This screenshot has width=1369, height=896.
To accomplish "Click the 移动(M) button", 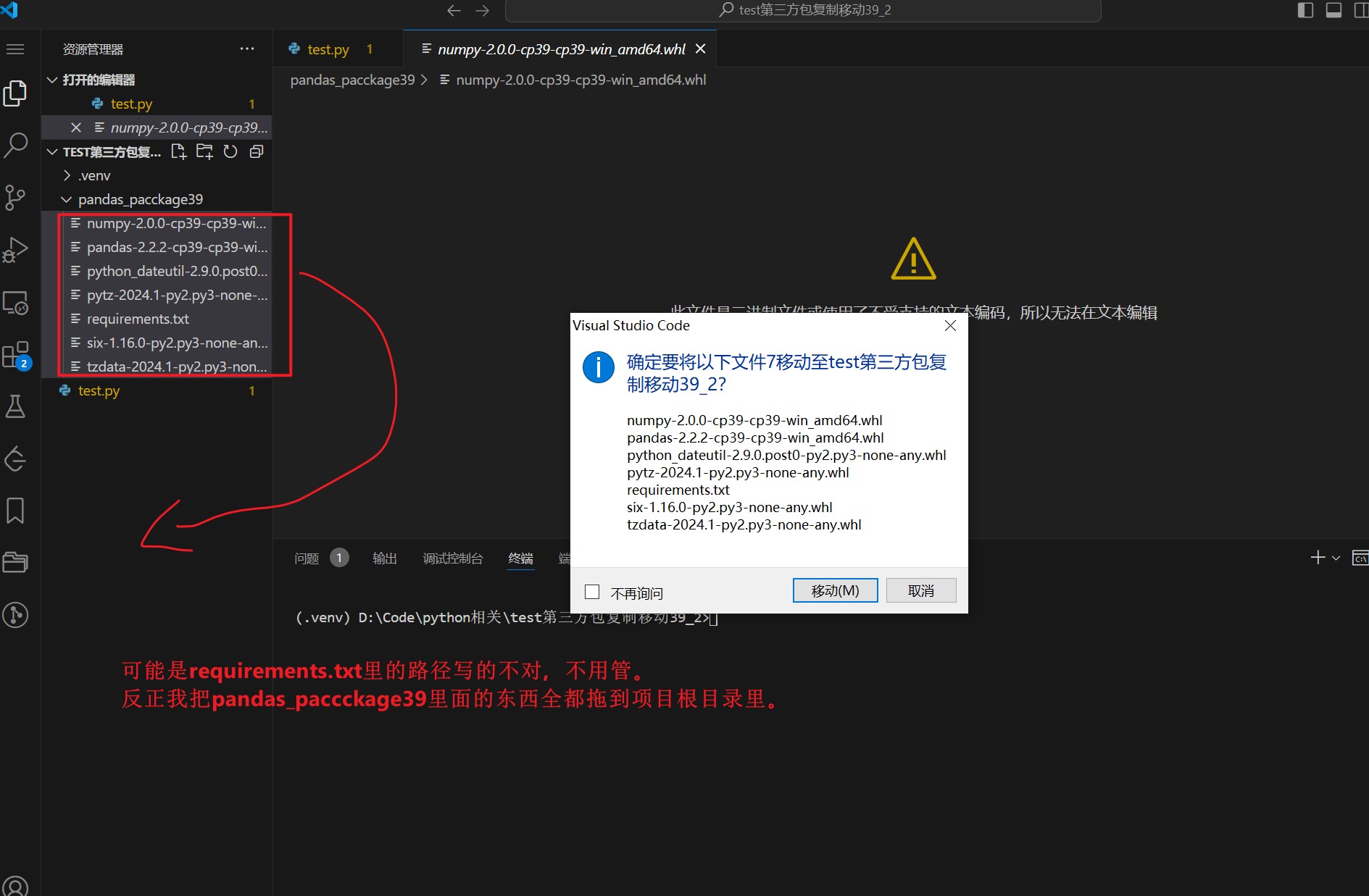I will coord(835,590).
